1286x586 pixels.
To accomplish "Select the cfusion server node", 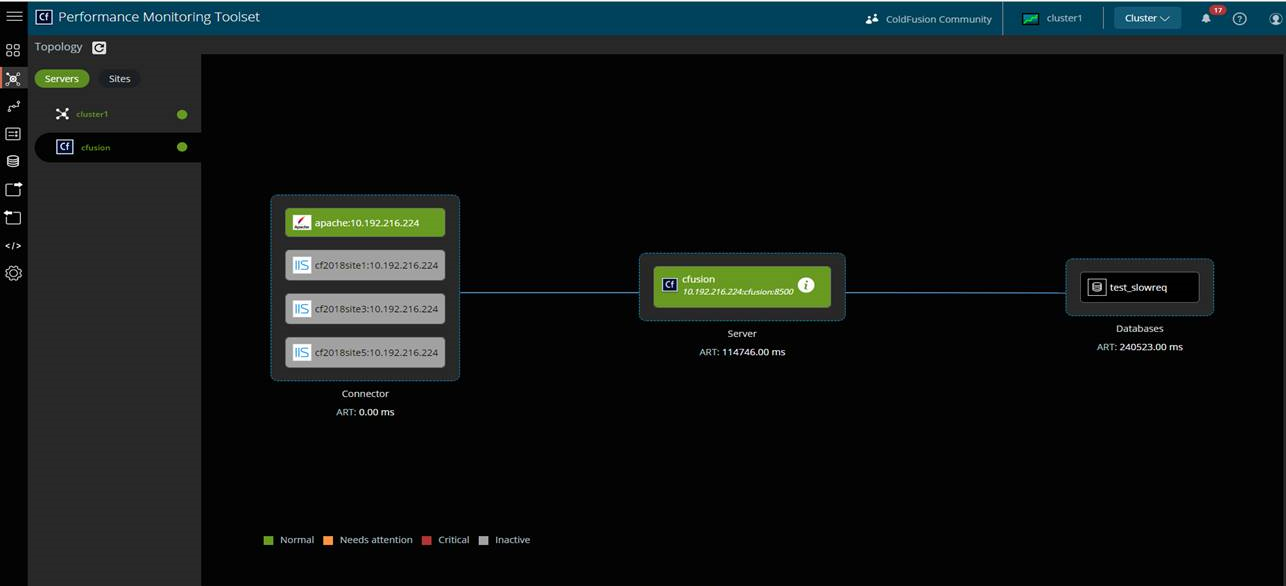I will coord(742,286).
